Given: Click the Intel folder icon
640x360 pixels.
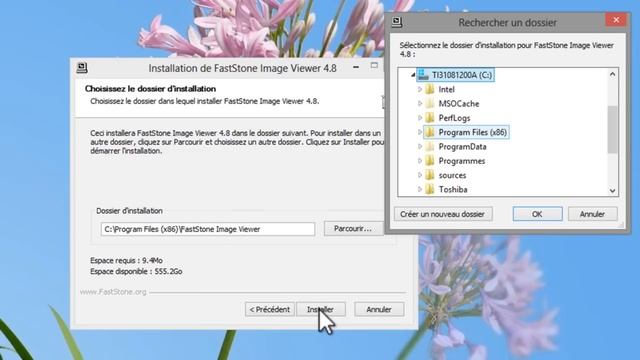Looking at the screenshot, I should coord(429,89).
